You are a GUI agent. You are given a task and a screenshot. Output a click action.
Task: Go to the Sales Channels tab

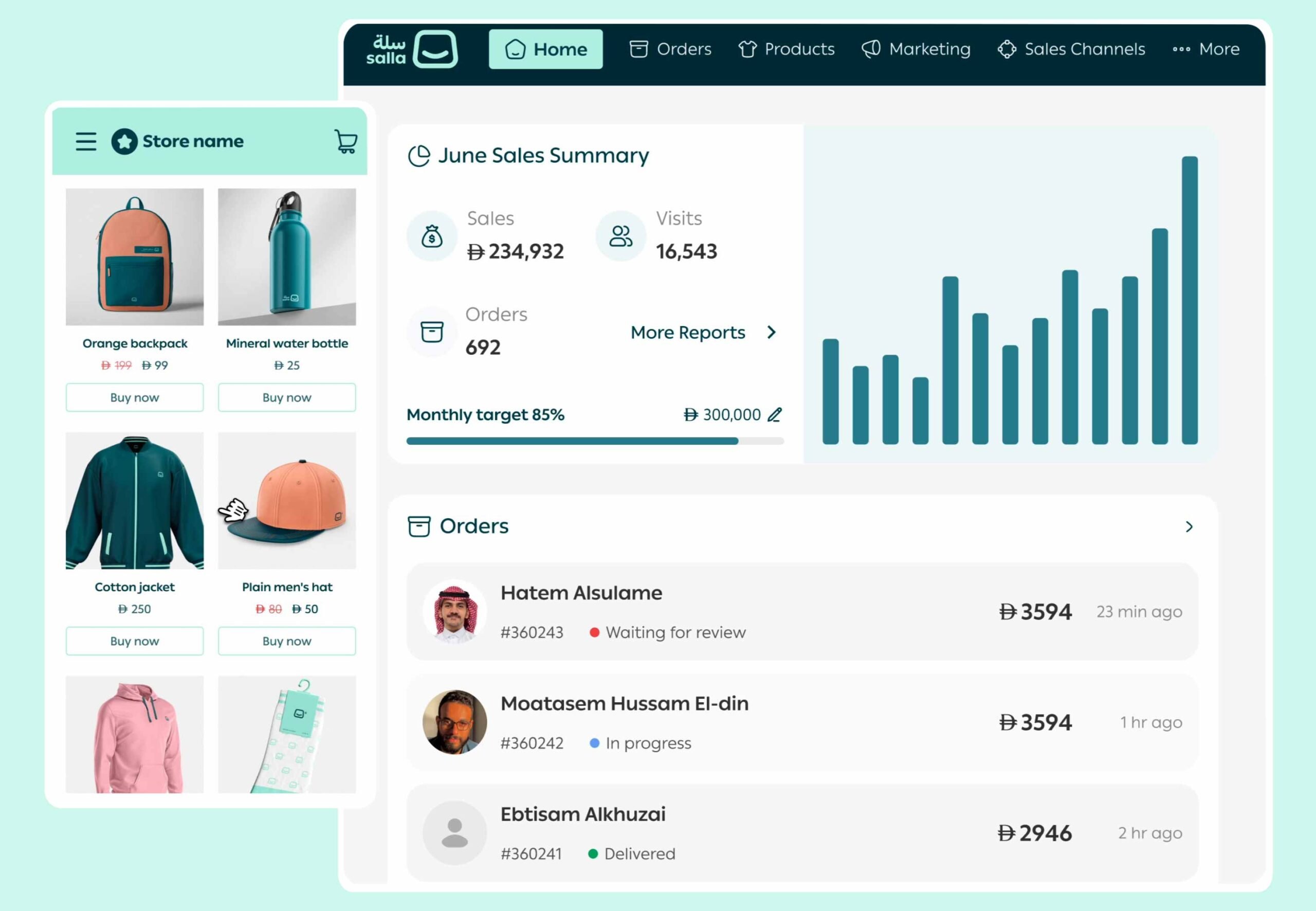click(x=1071, y=49)
